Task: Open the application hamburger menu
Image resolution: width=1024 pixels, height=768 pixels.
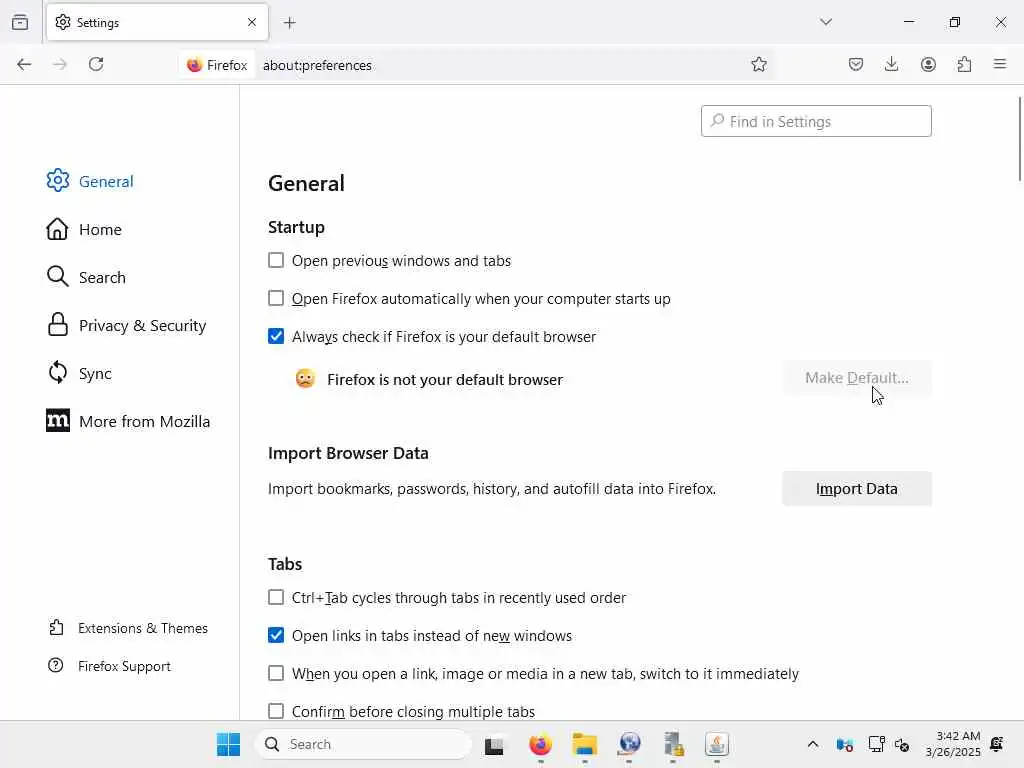Action: pos(1000,64)
